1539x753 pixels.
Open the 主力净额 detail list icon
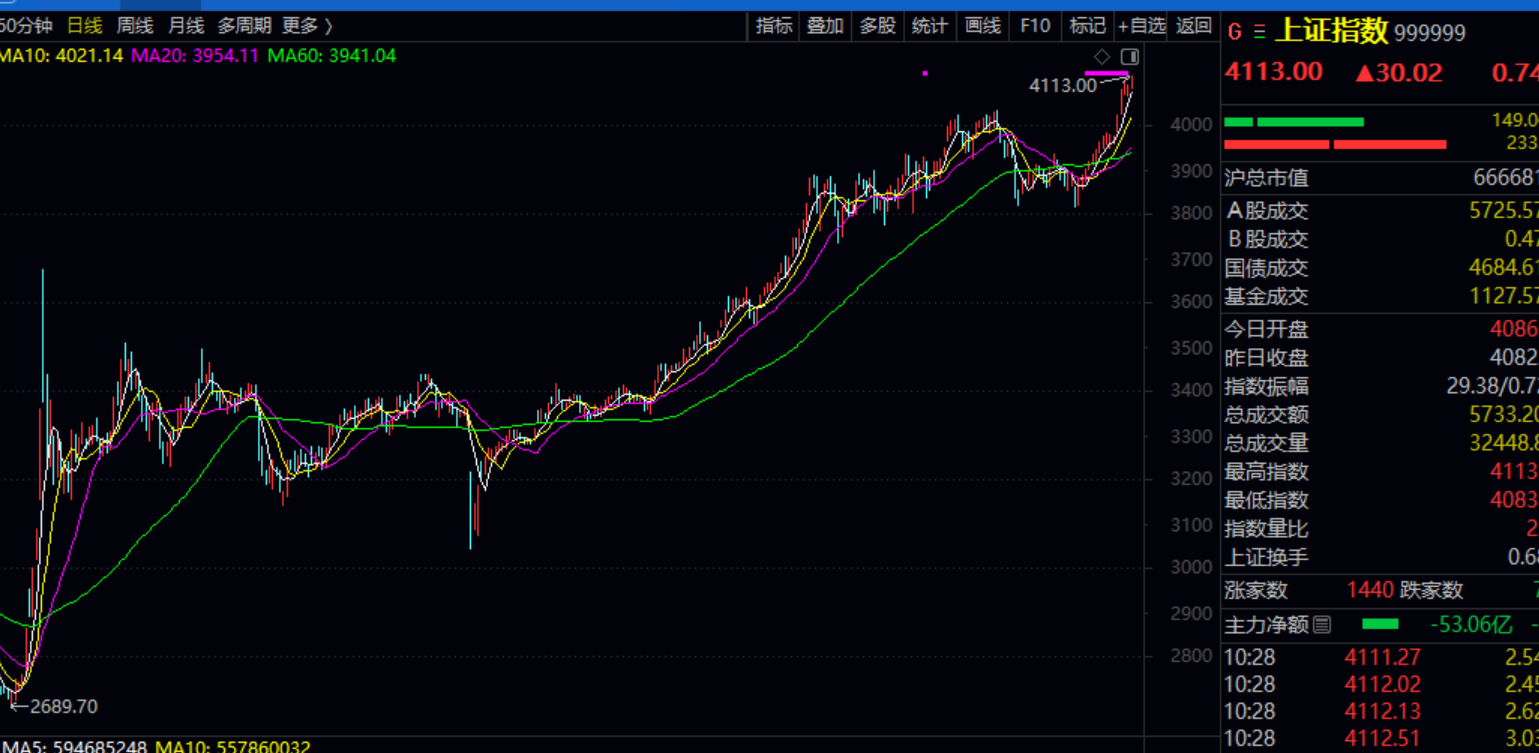[1322, 625]
